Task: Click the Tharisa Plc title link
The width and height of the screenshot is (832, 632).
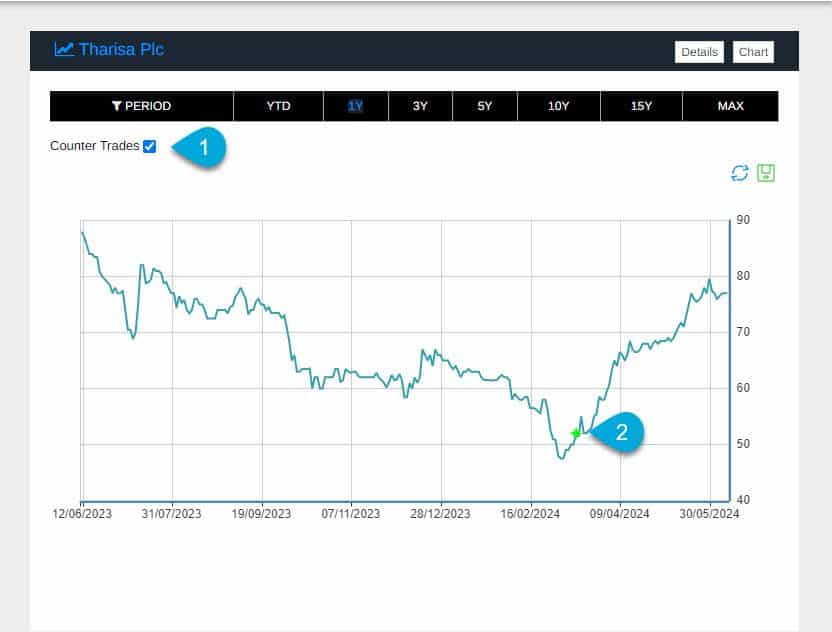Action: click(x=121, y=49)
